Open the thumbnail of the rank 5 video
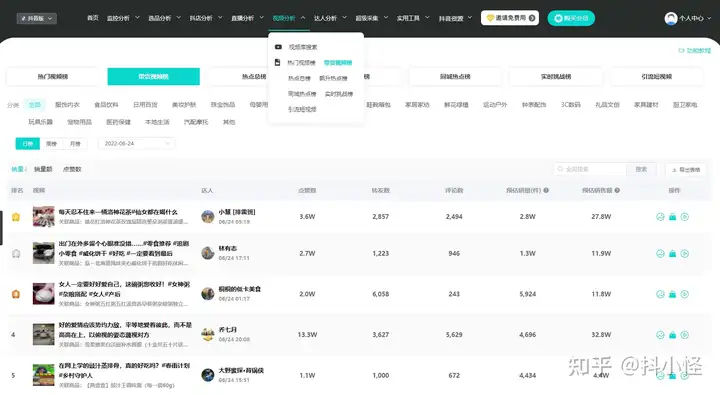Screen dimensions: 720x395 [44, 375]
